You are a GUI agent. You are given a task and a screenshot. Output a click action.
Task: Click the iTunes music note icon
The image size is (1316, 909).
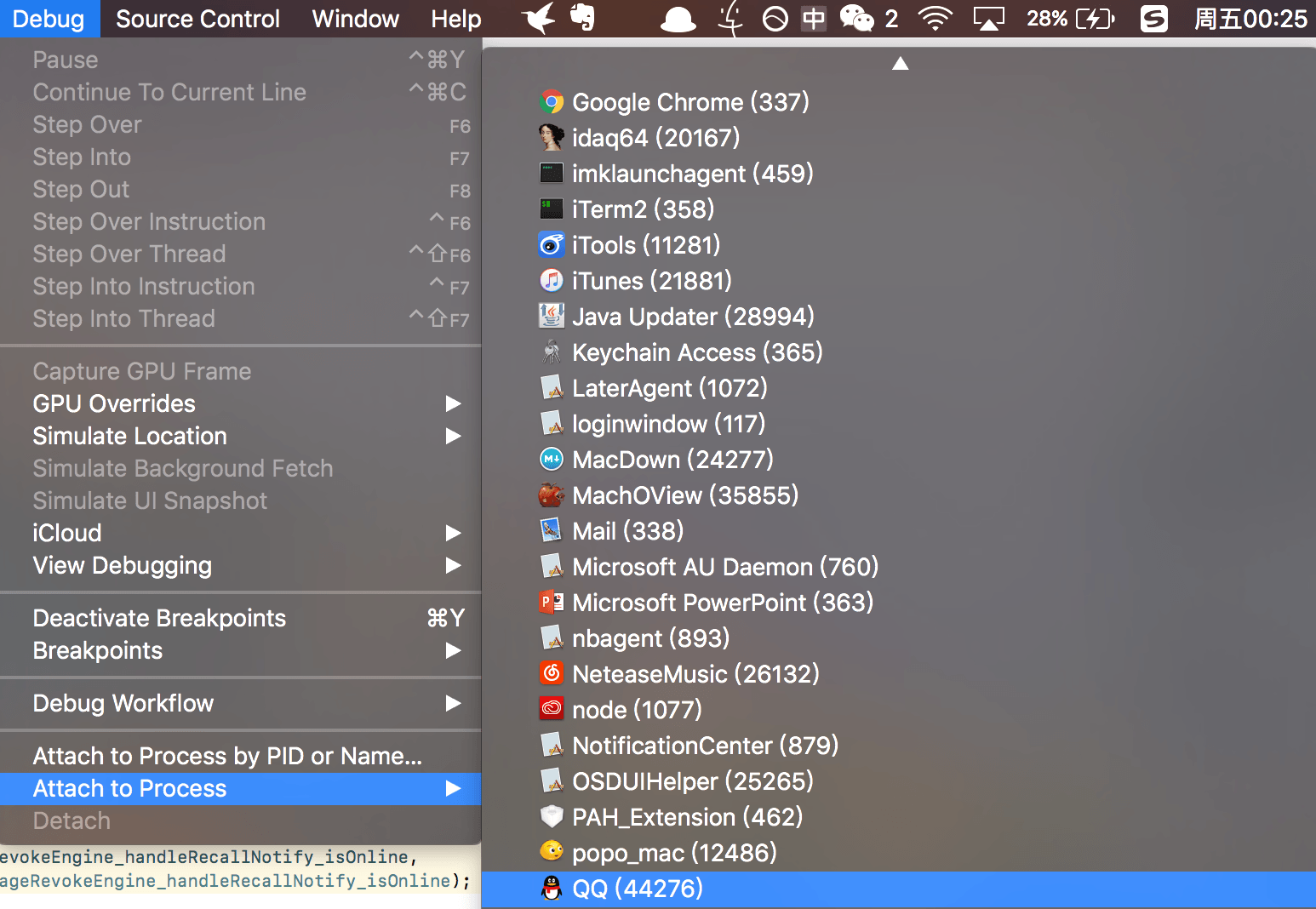coord(552,281)
